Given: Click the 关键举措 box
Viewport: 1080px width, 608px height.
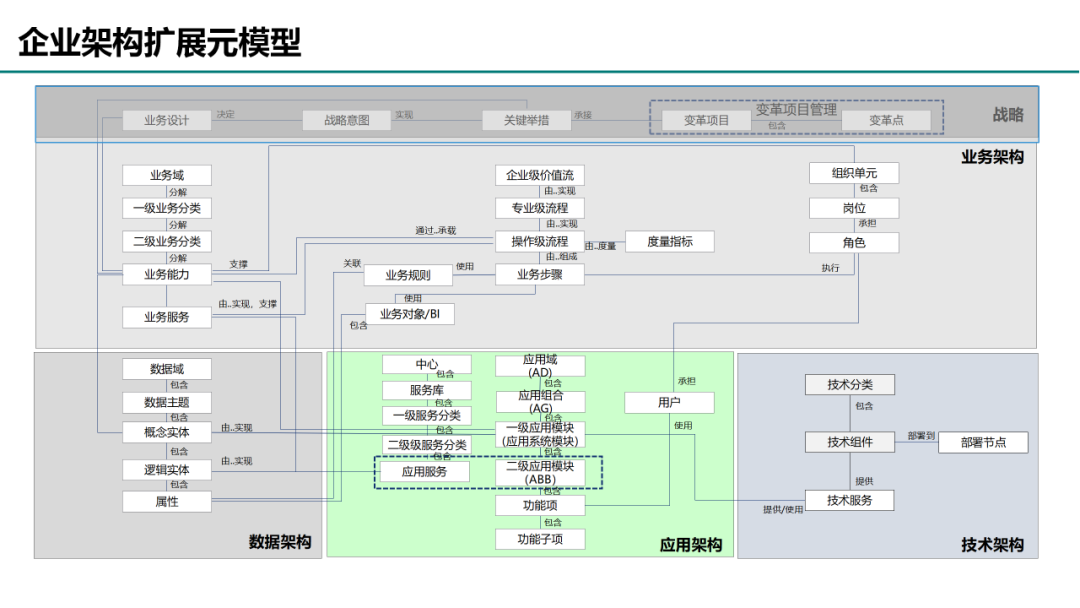Looking at the screenshot, I should point(527,120).
